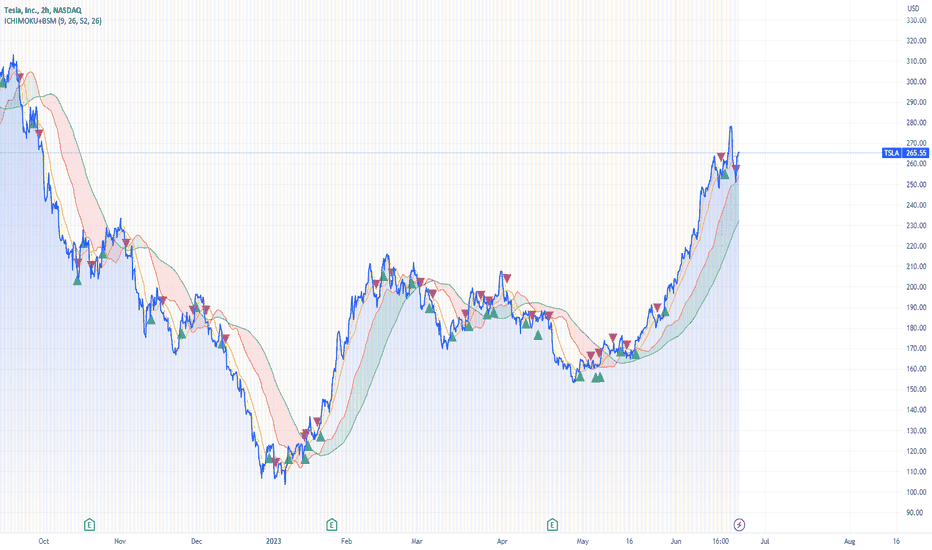932x550 pixels.
Task: Select the ICHIMOKU+BSM indicator legend
Action: (53, 21)
